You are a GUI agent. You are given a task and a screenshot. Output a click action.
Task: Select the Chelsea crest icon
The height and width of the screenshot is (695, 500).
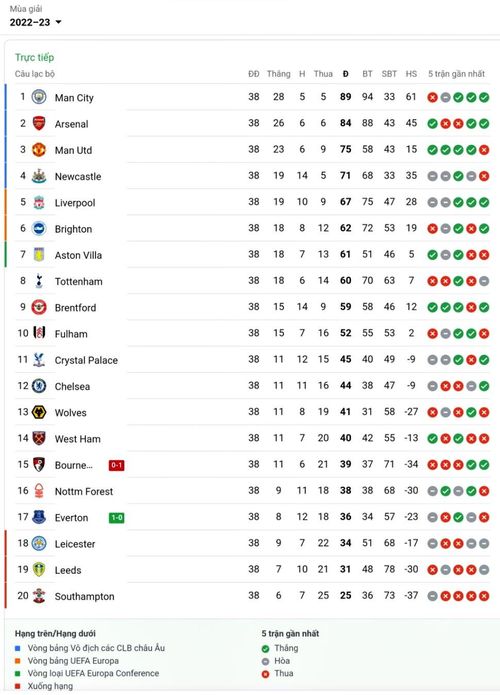pyautogui.click(x=39, y=386)
